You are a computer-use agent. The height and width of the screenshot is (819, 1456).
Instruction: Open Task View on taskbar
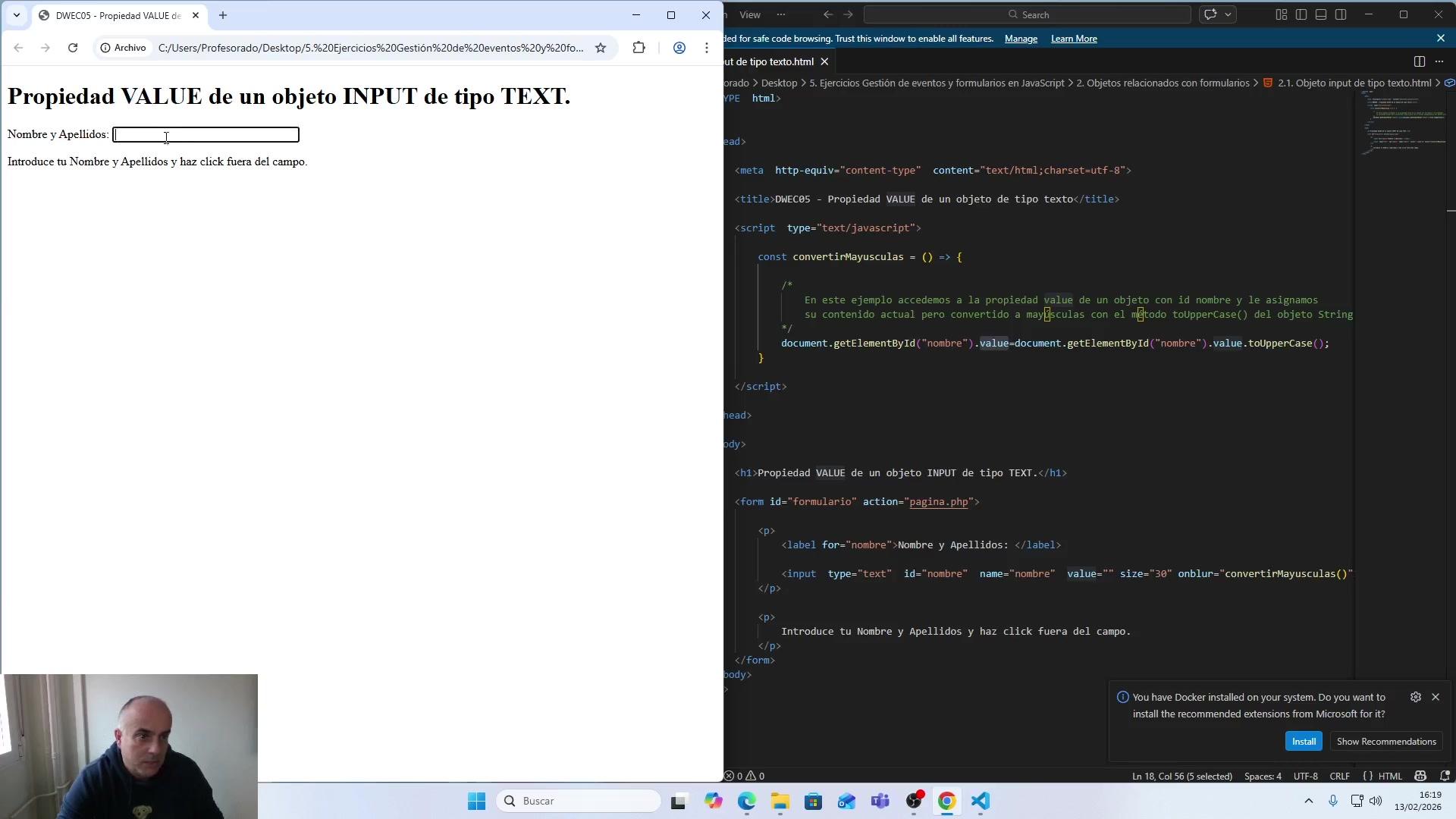[x=679, y=802]
